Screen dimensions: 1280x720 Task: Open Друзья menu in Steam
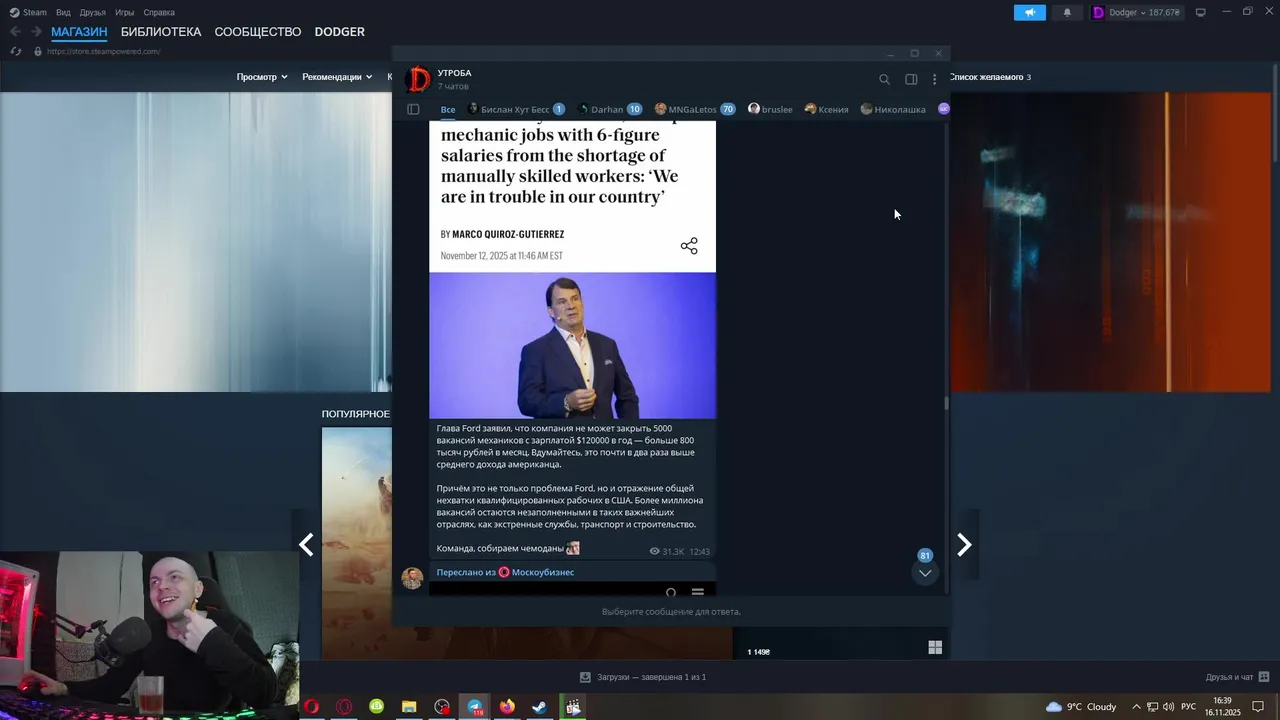point(93,12)
